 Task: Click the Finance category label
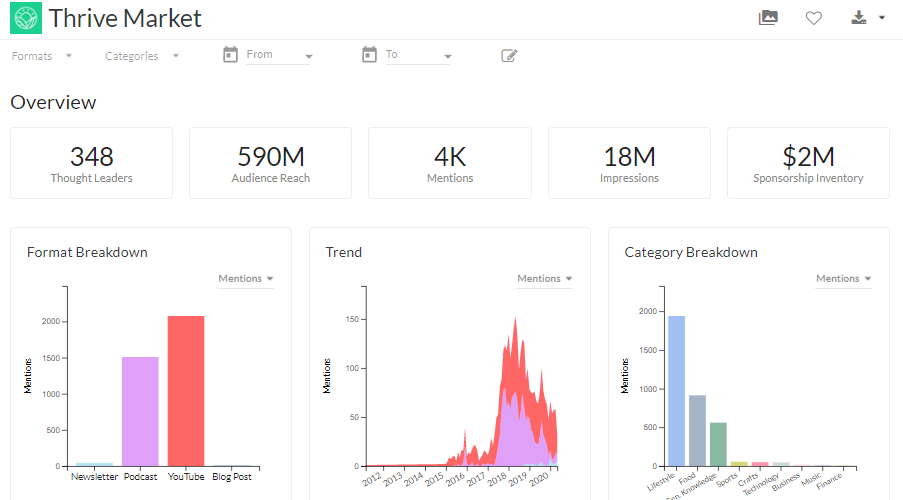tap(829, 480)
